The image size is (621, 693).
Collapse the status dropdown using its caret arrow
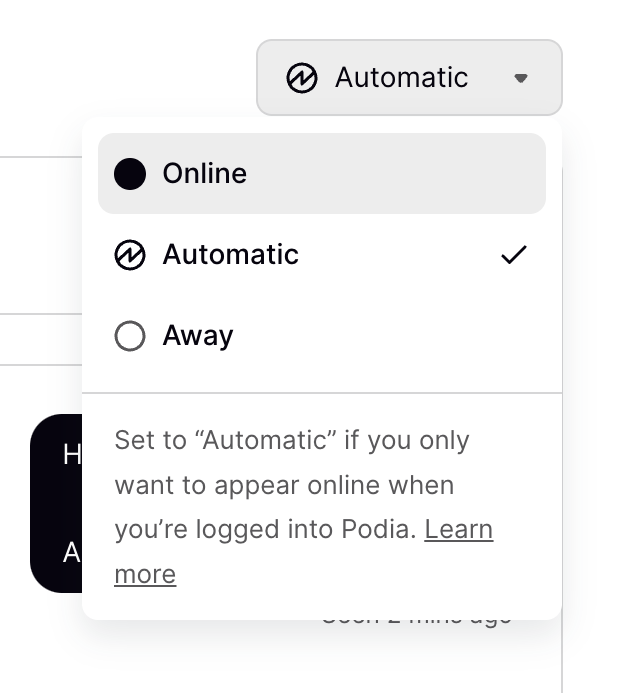(520, 78)
